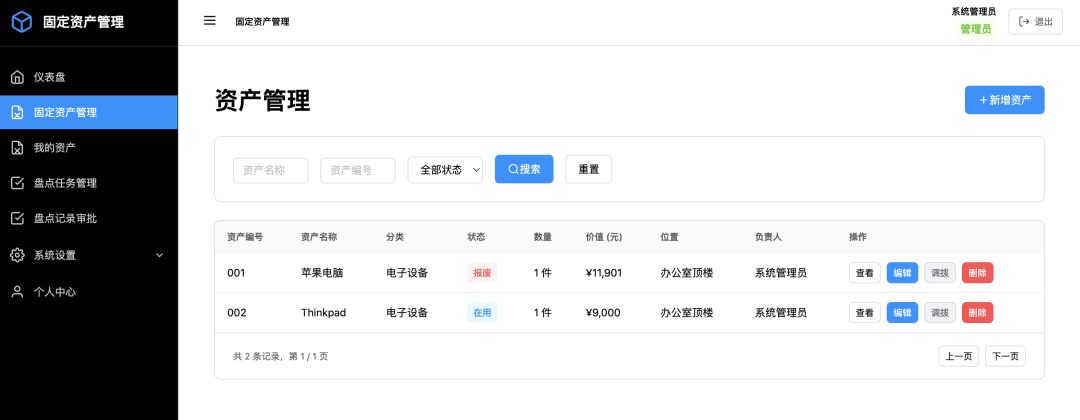Click the checkbox icon beside 盘点任务管理

point(18,183)
